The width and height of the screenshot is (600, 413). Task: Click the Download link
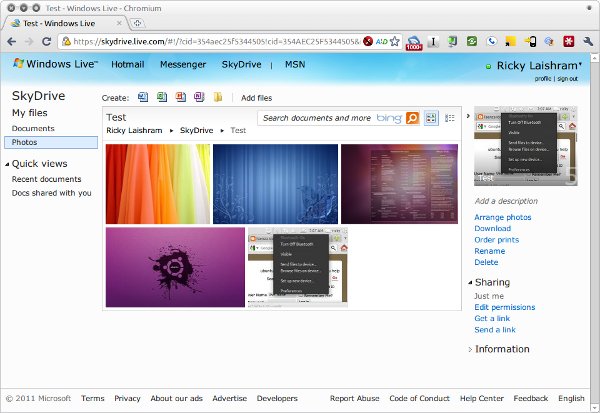[492, 228]
